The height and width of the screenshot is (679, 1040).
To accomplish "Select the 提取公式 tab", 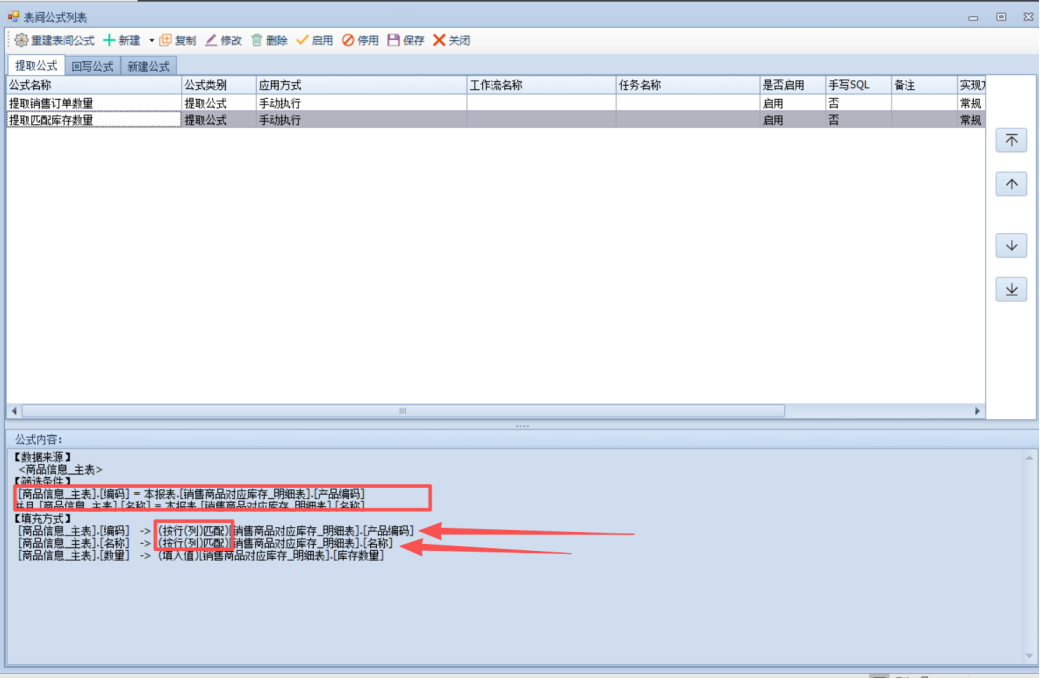I will (36, 66).
